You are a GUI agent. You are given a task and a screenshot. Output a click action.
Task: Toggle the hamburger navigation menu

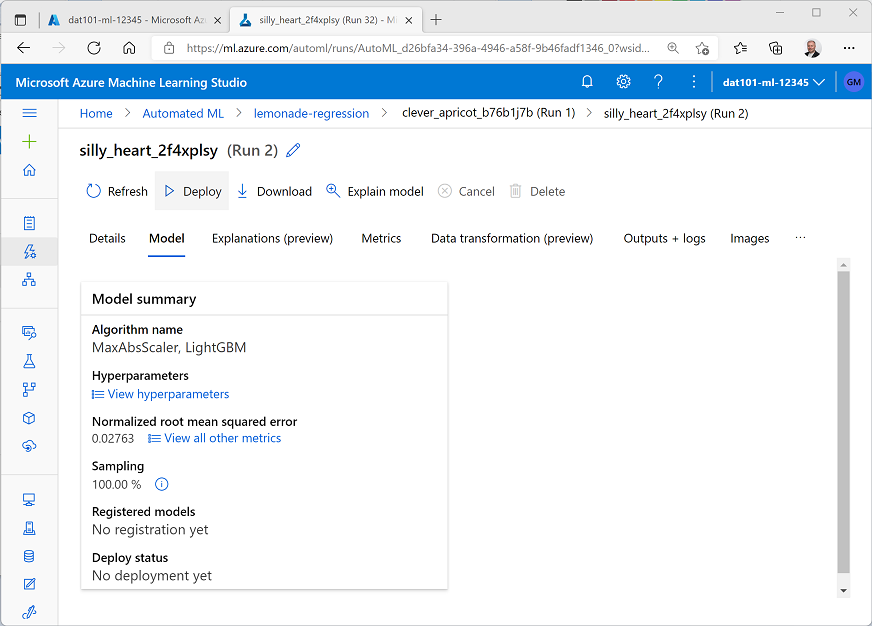29,113
